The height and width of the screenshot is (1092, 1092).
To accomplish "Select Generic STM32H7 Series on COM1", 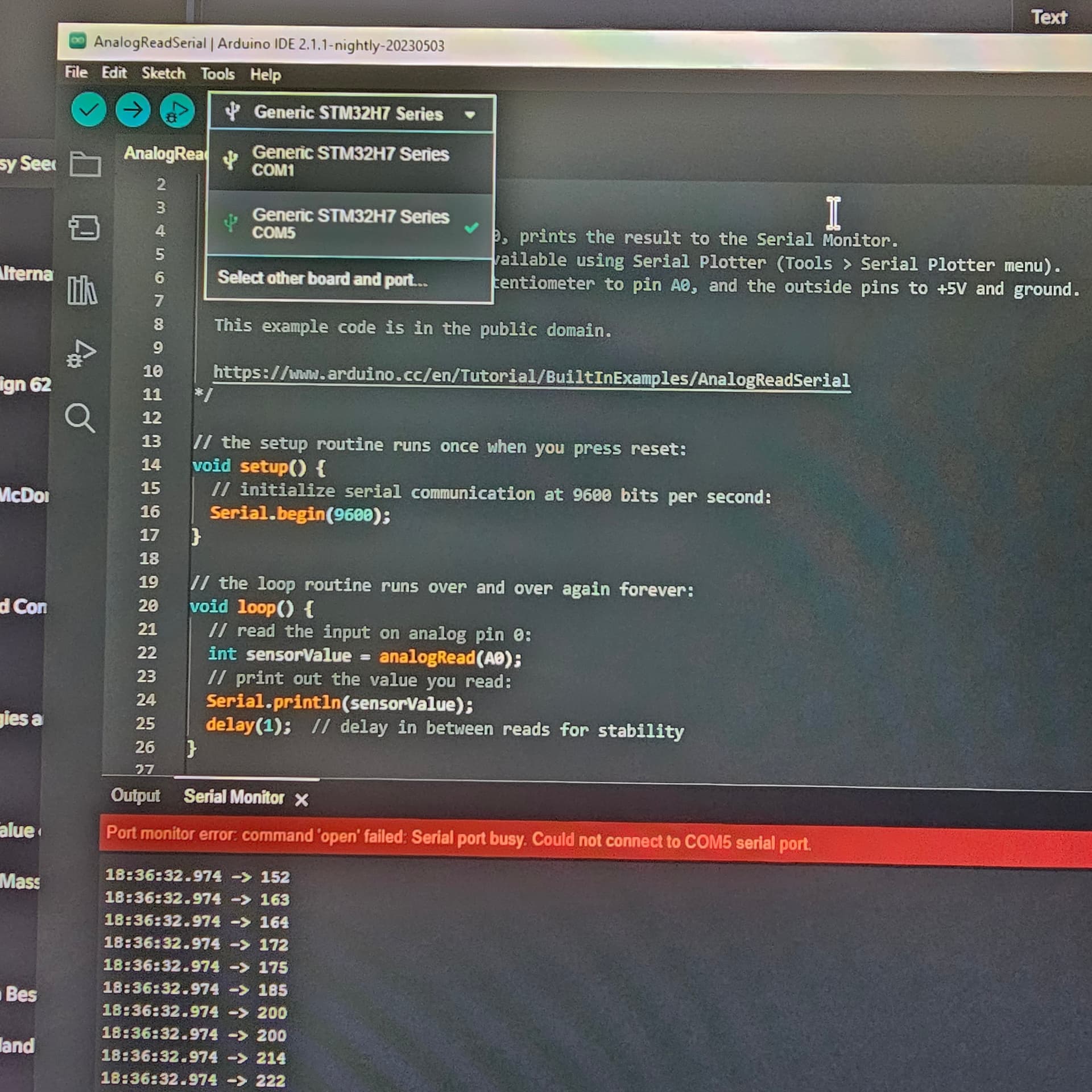I will 350,162.
